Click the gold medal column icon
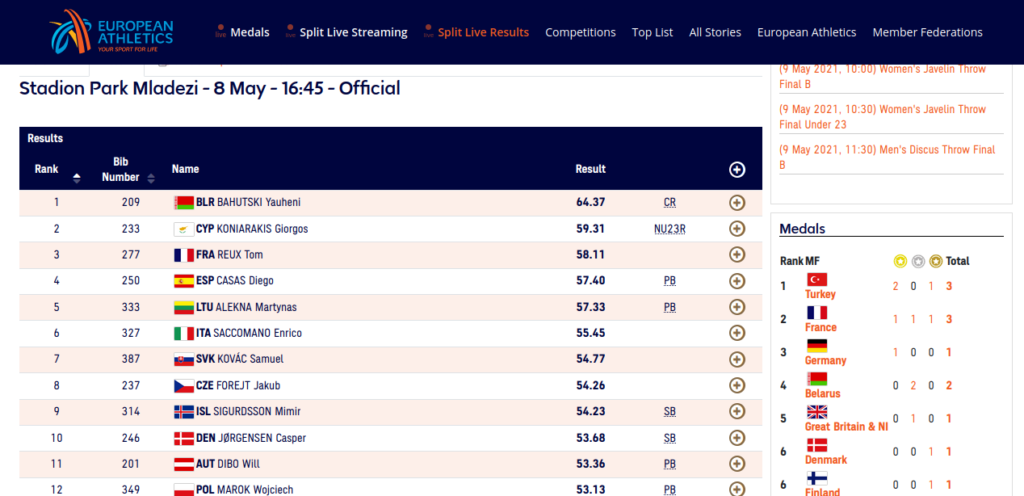The image size is (1024, 496). click(900, 261)
